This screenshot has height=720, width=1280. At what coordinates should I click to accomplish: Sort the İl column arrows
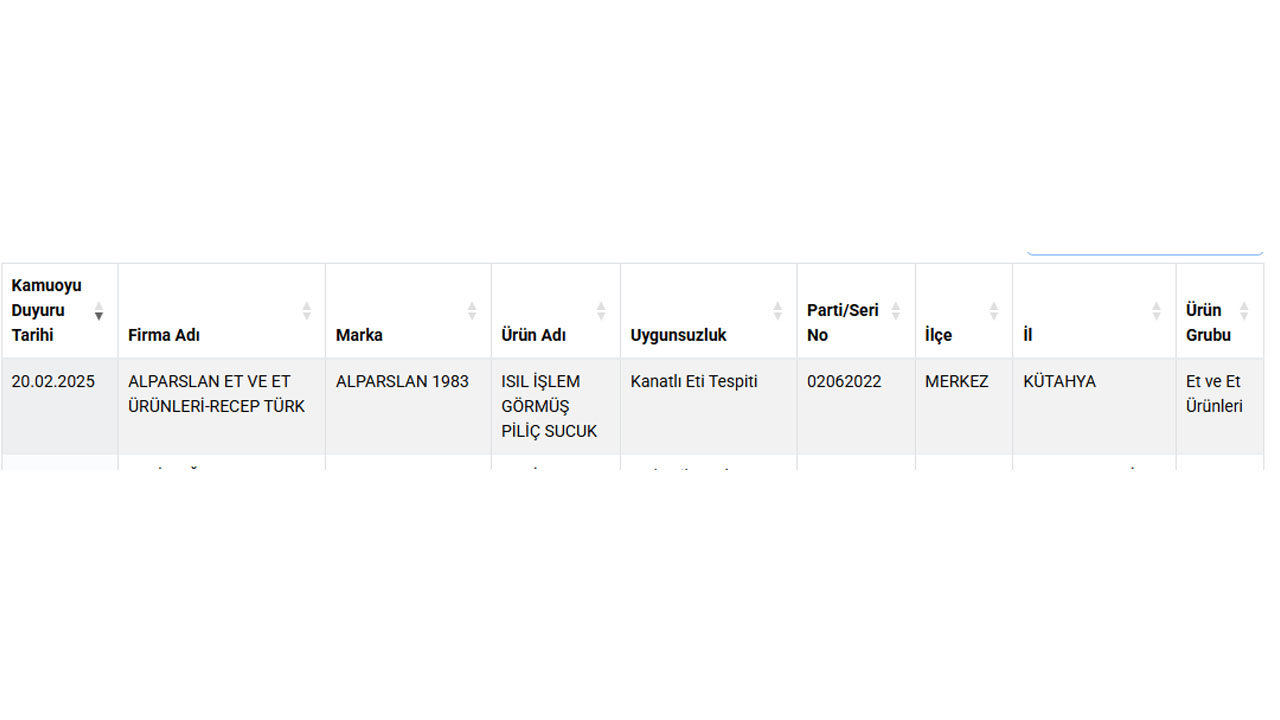pyautogui.click(x=1157, y=311)
